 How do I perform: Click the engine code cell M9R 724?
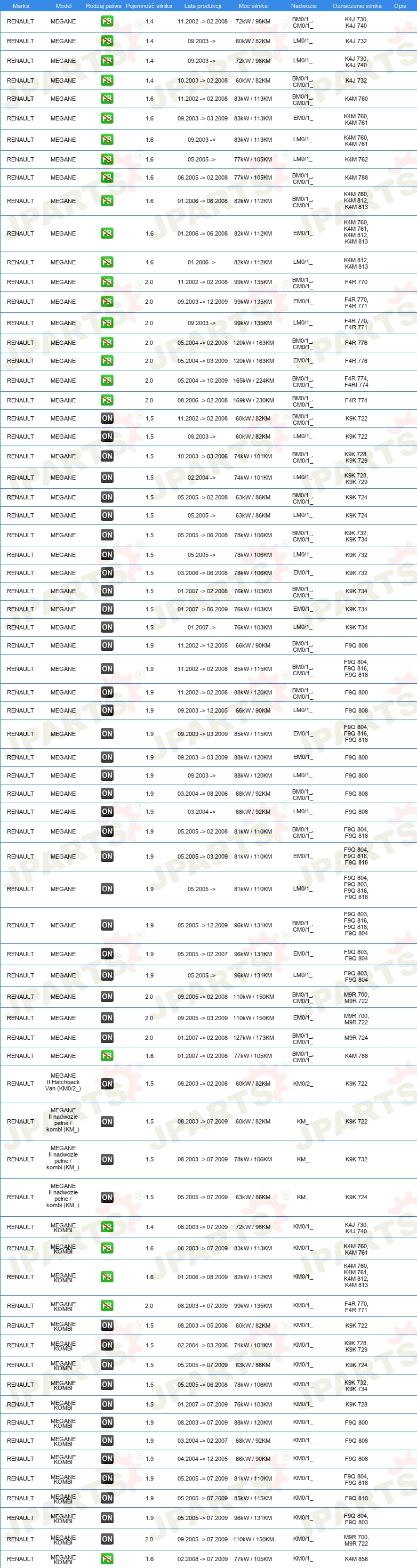coord(356,1038)
